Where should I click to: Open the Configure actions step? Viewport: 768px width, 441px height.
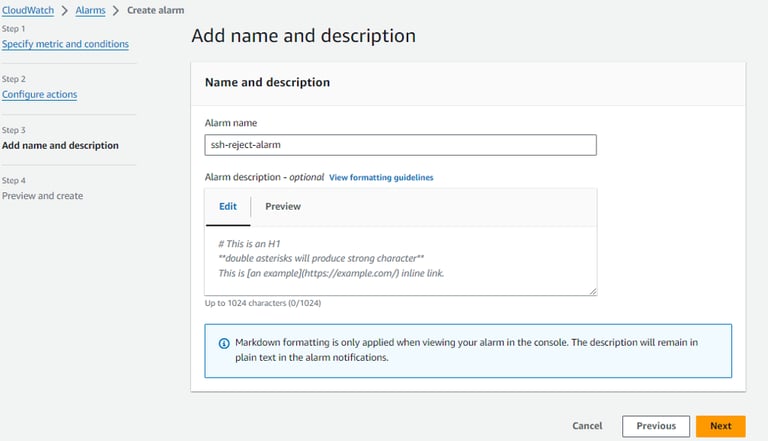tap(39, 95)
